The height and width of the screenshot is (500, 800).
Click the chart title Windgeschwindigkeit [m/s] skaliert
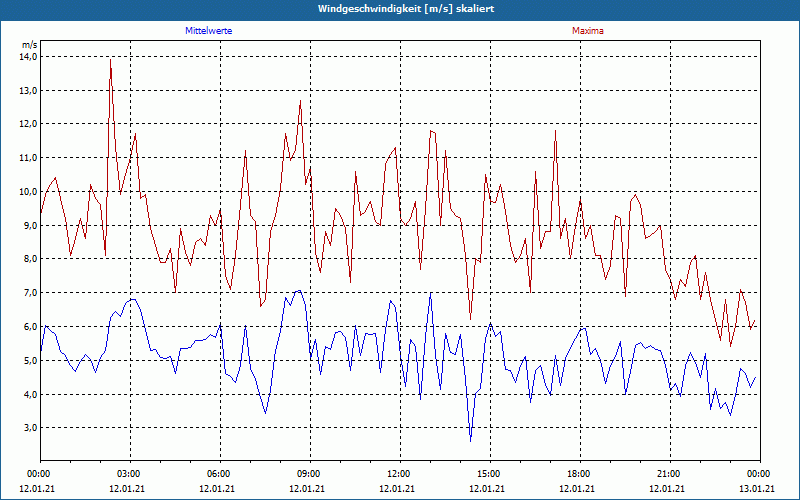[406, 9]
